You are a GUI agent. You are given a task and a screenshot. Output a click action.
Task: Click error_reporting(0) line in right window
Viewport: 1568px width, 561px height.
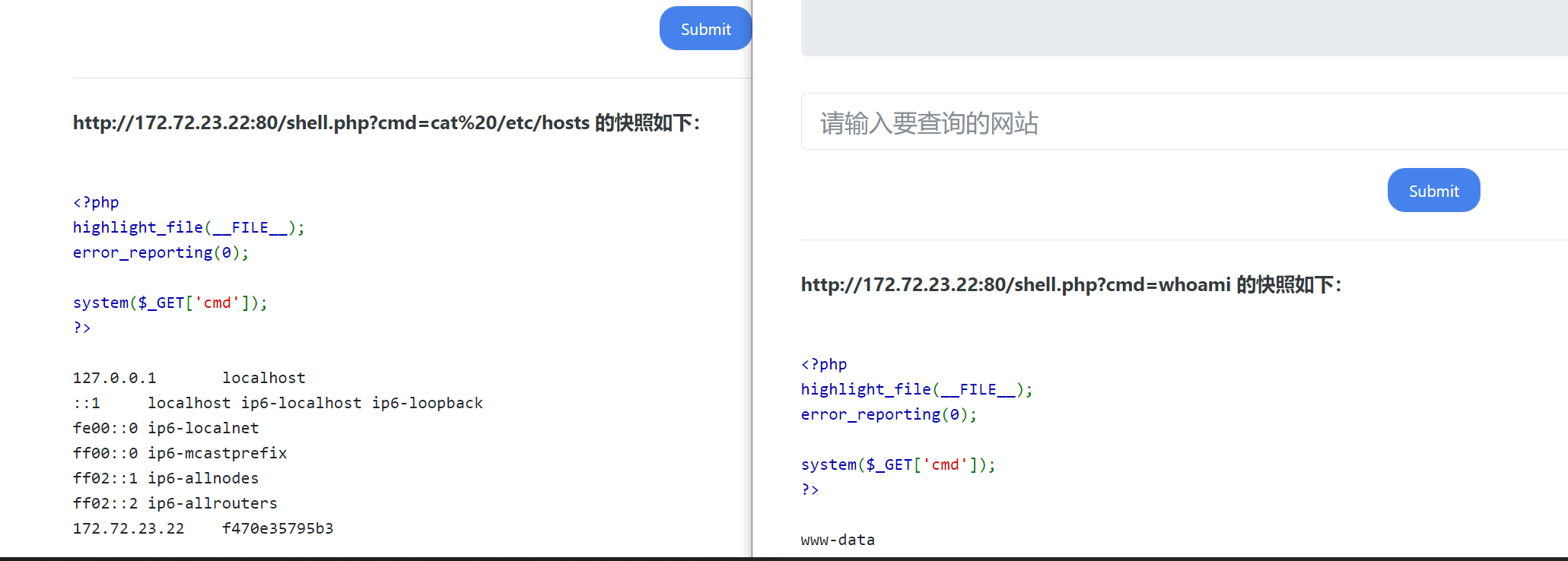[x=889, y=414]
